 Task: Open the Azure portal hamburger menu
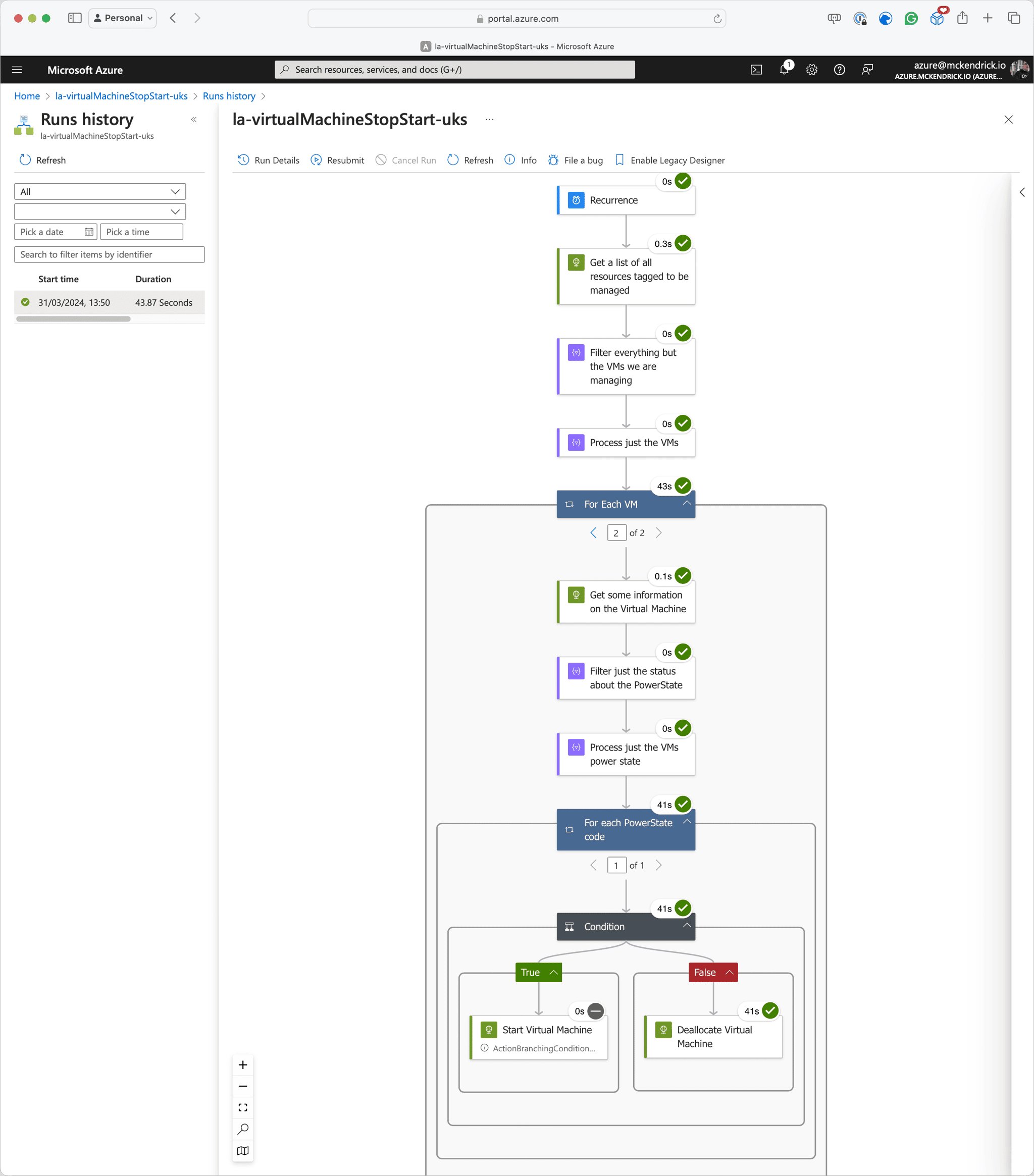pyautogui.click(x=17, y=70)
